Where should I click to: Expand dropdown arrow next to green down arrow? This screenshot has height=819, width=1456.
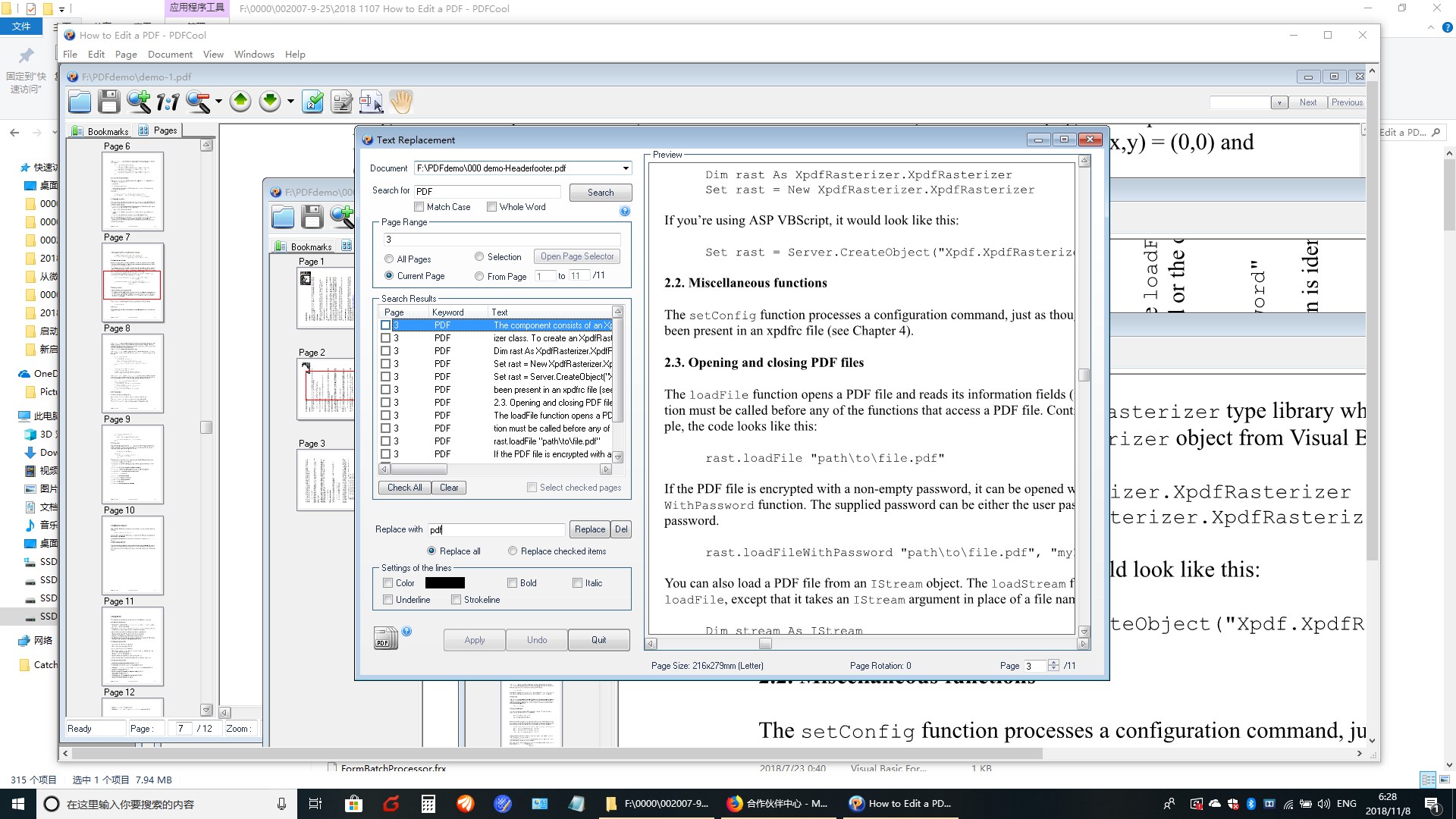[x=290, y=102]
